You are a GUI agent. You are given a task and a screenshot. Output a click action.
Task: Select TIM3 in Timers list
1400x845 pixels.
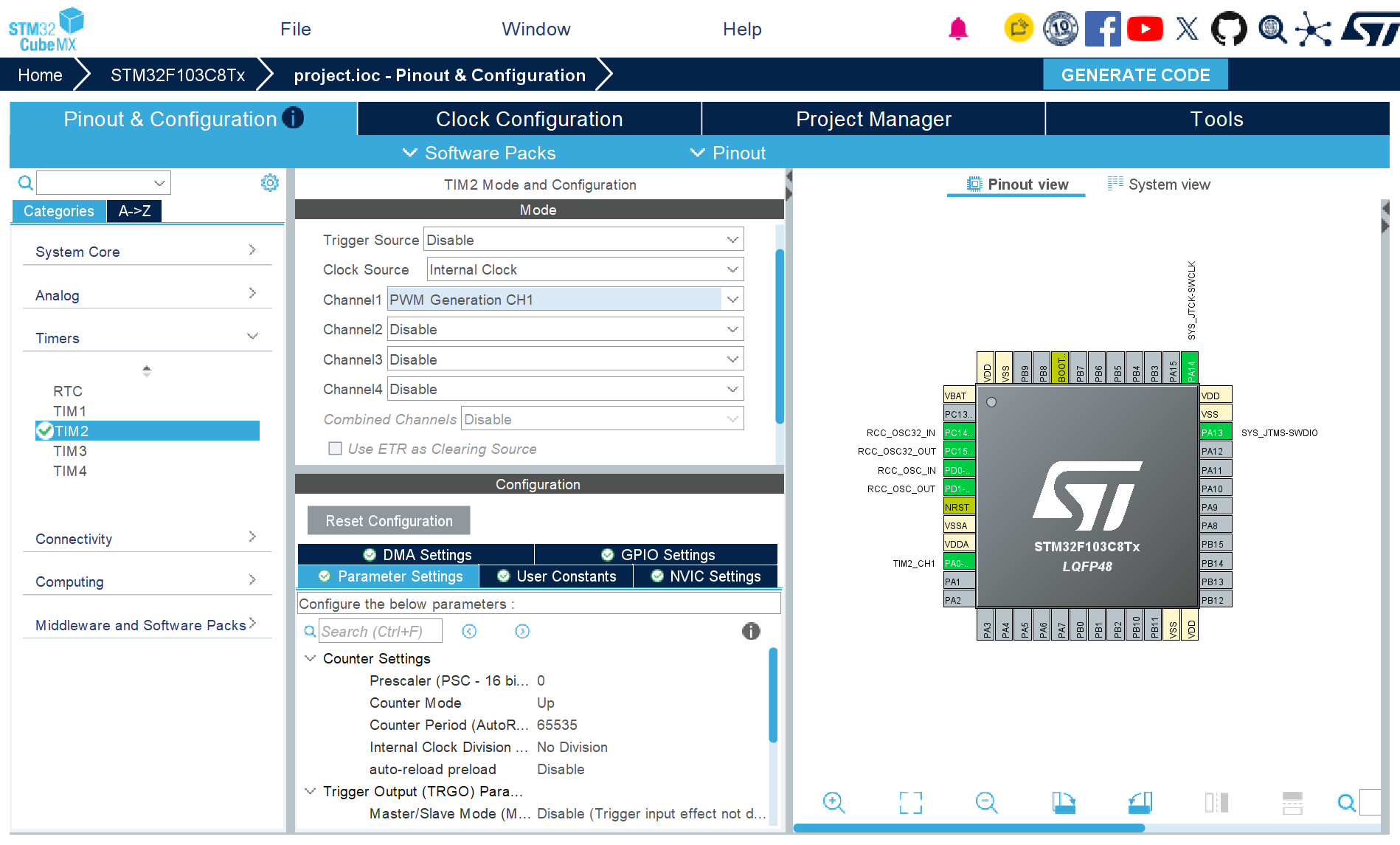[70, 451]
